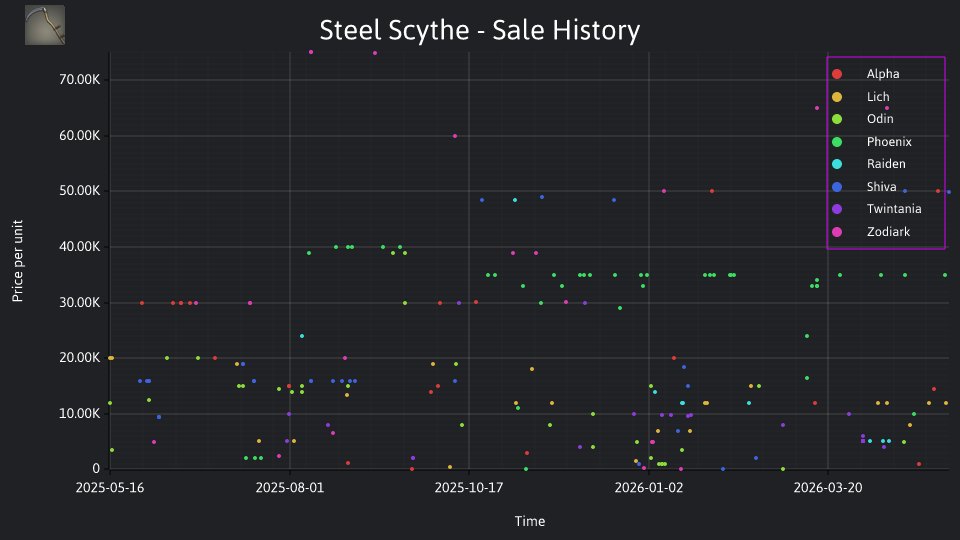Click the 50.00K price axis label

point(80,191)
